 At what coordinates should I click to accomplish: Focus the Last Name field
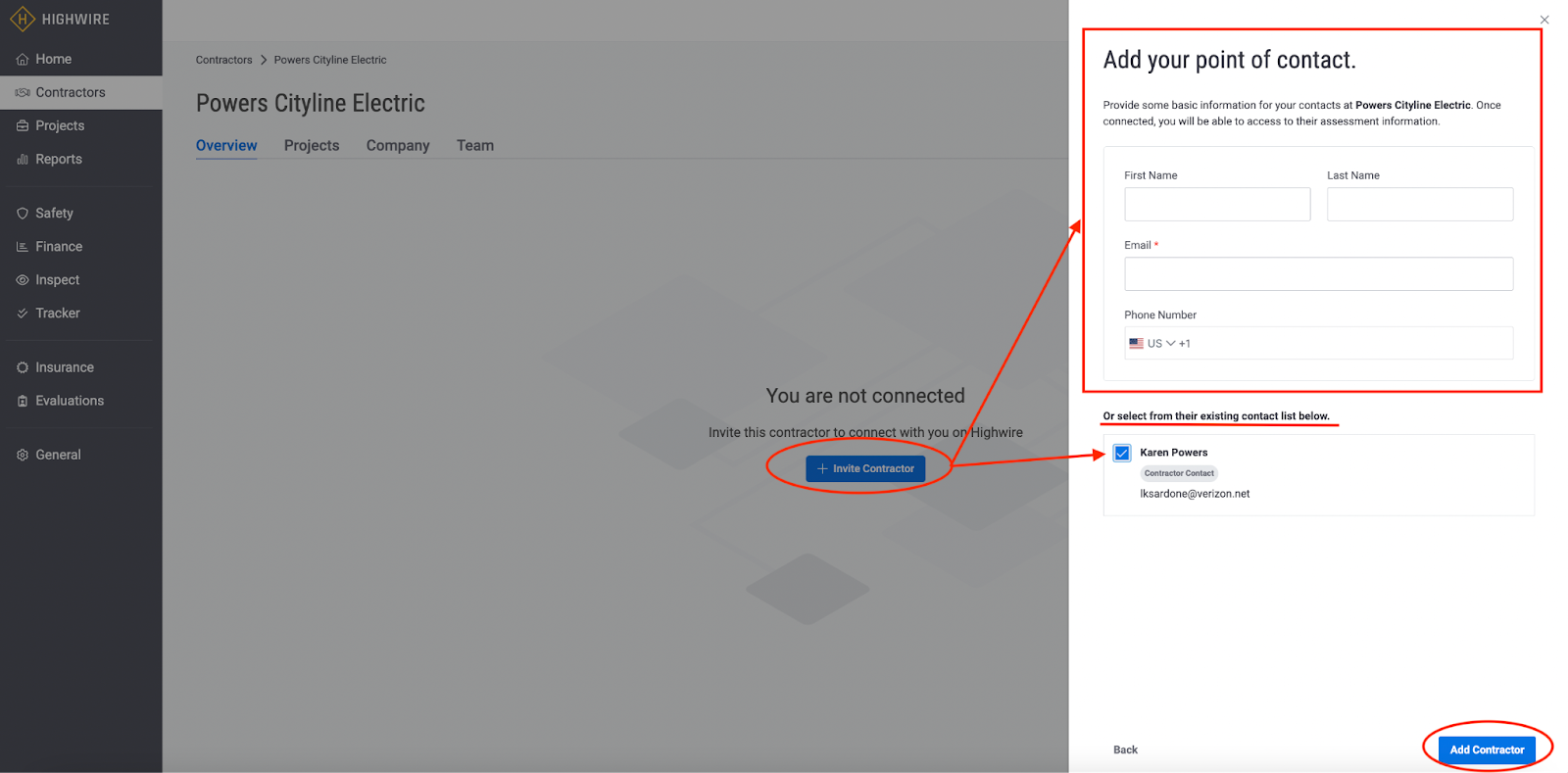click(1420, 204)
